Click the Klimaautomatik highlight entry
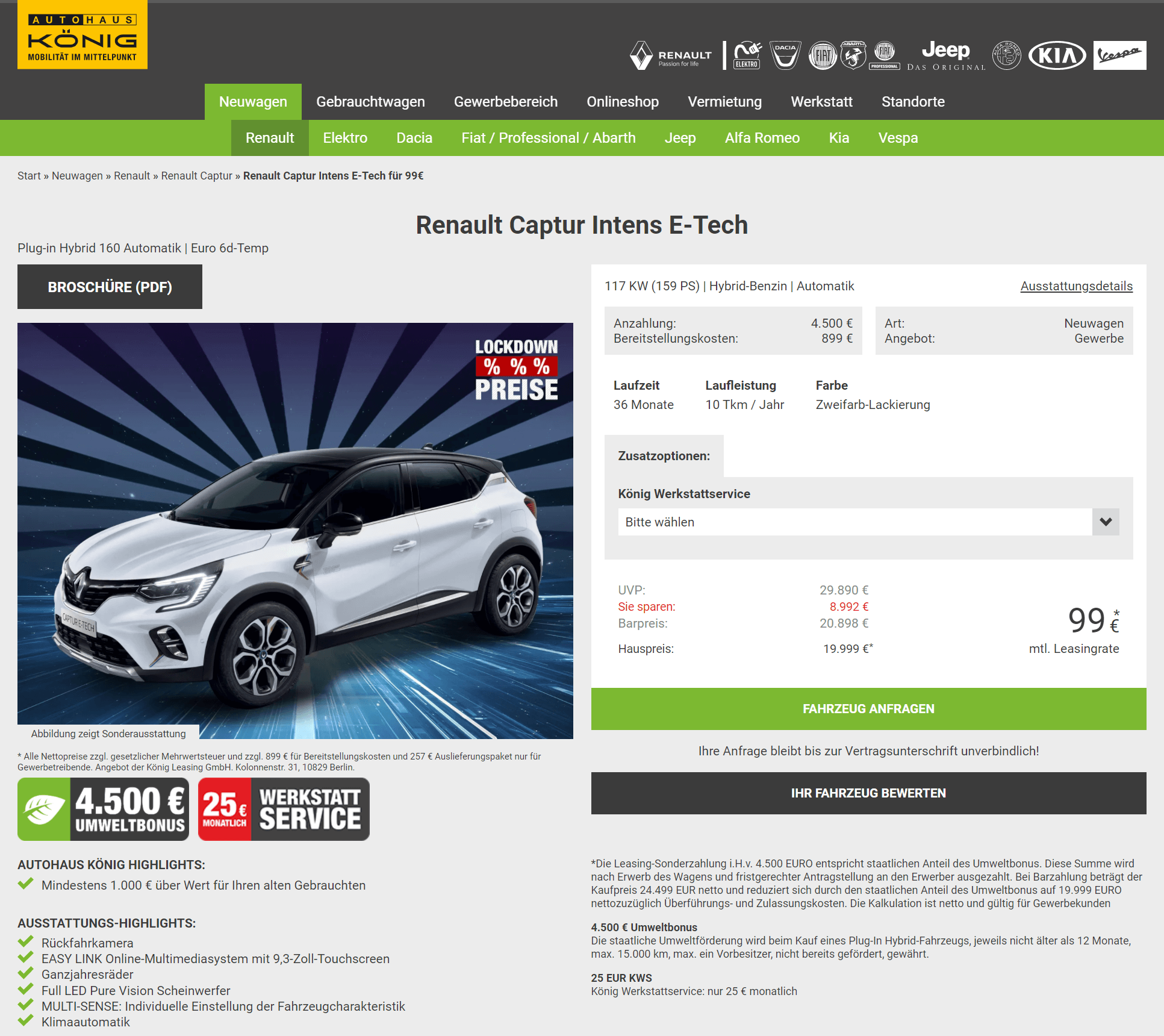1164x1036 pixels. pos(86,1022)
